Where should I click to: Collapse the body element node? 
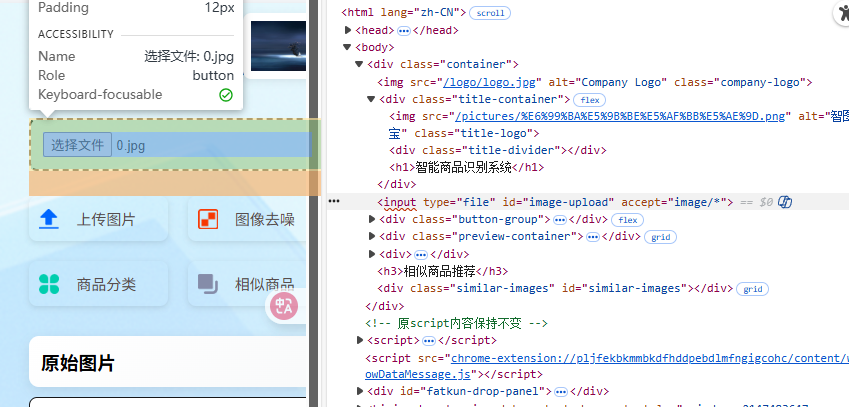[347, 48]
